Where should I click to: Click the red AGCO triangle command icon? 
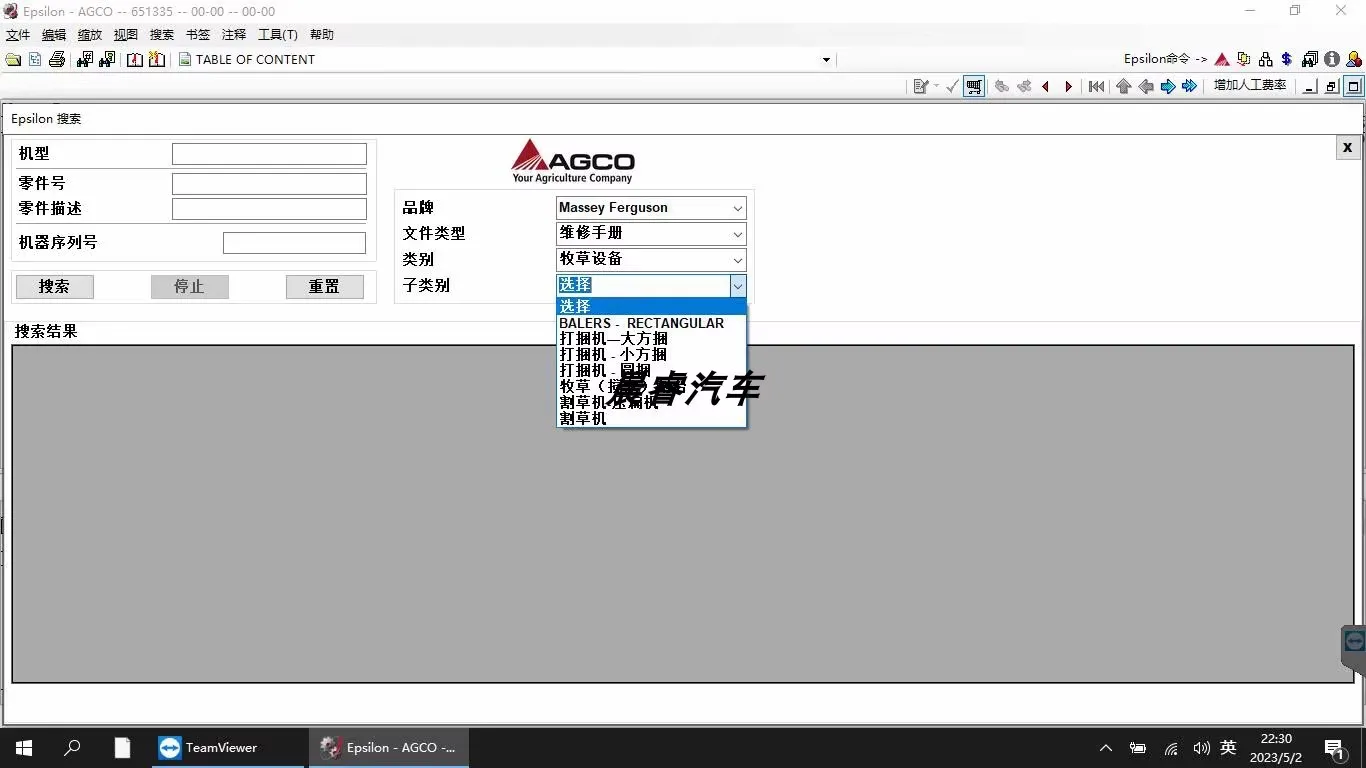(x=1222, y=60)
